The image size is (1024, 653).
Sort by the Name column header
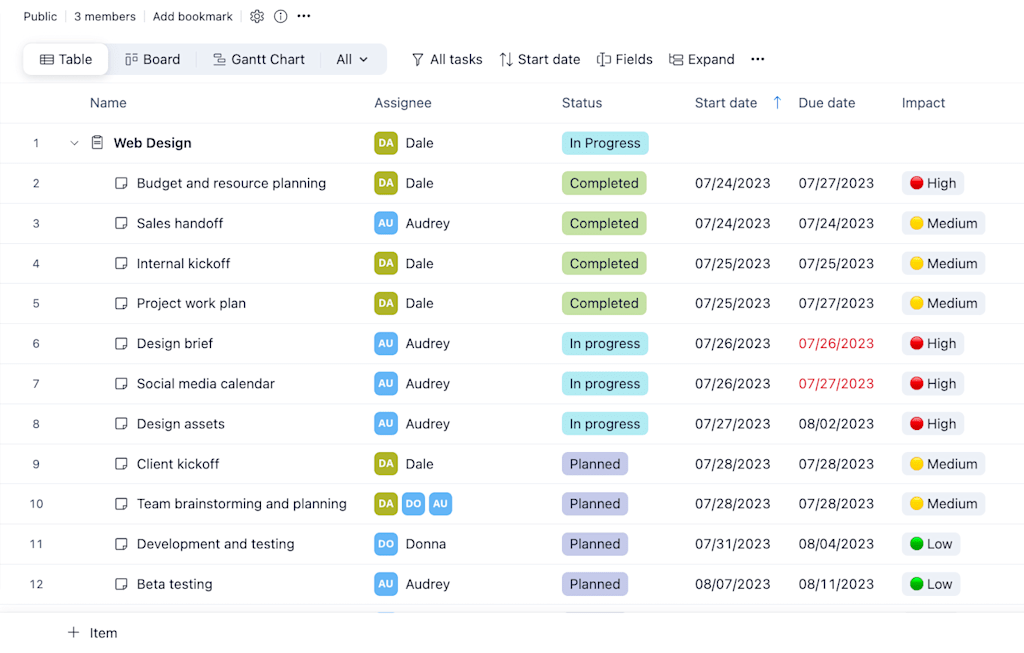click(108, 103)
